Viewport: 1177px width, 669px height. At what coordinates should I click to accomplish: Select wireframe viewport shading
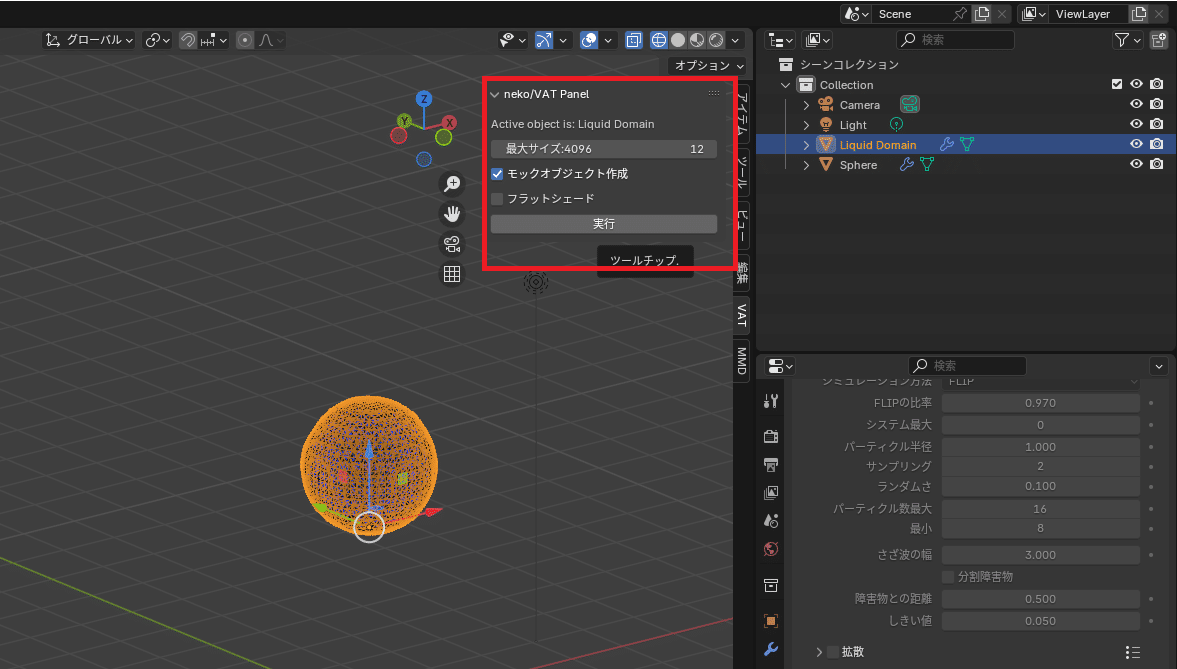pos(658,40)
